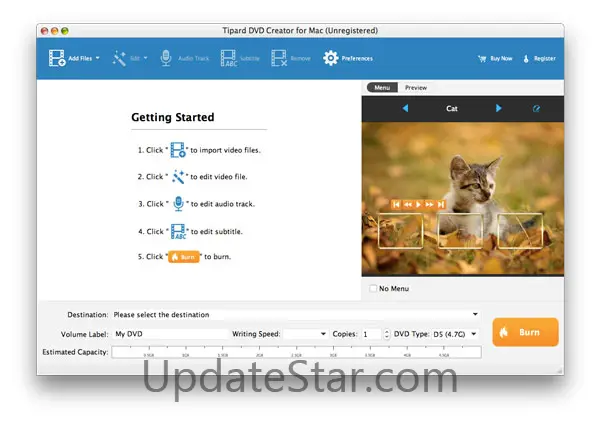The height and width of the screenshot is (424, 600).
Task: Click subtitle icon in step 4
Action: click(x=178, y=232)
